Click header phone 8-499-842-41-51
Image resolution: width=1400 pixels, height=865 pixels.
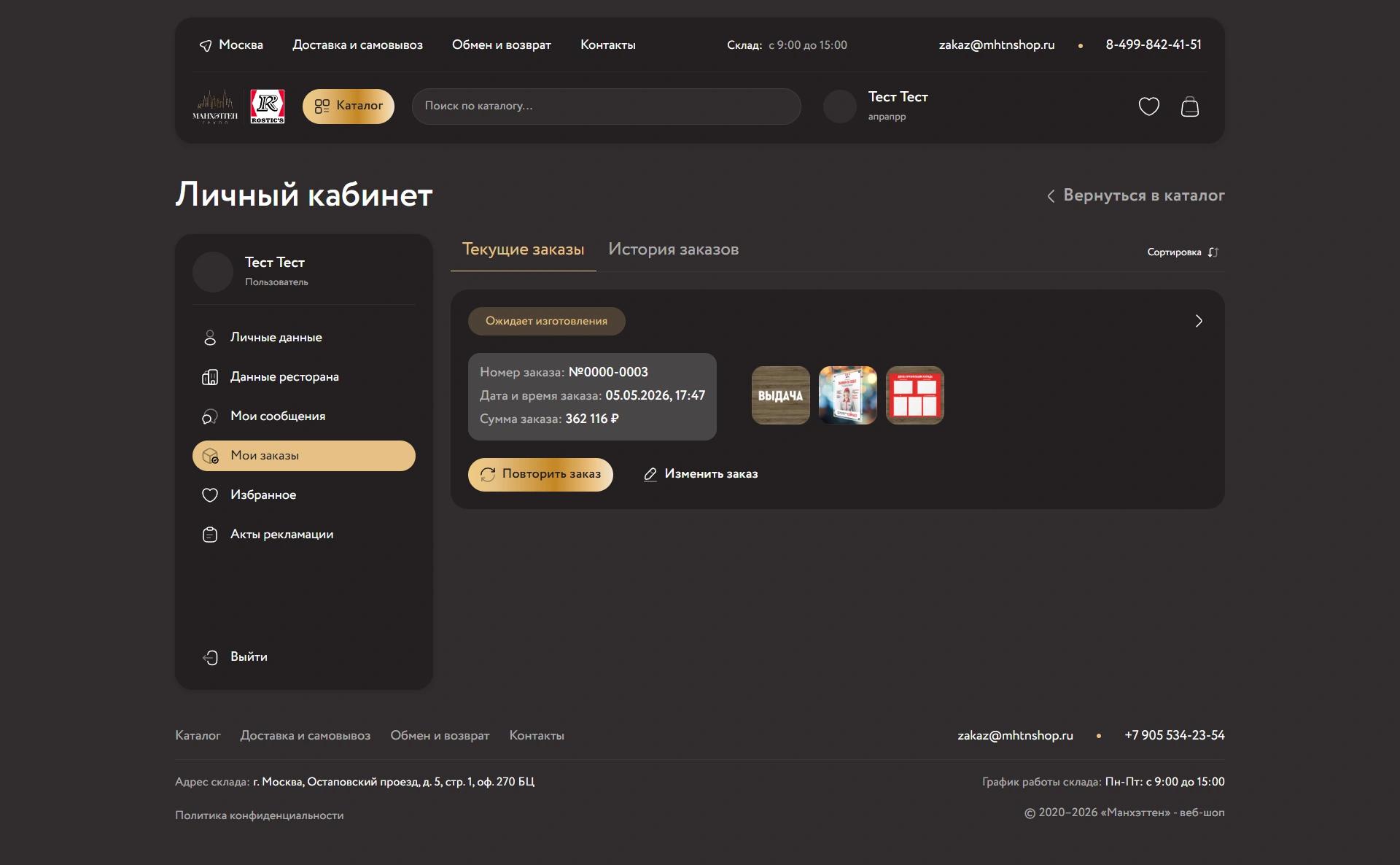1154,44
